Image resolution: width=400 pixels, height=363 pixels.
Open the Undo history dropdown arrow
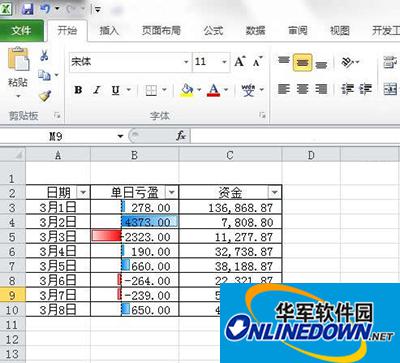coord(56,9)
